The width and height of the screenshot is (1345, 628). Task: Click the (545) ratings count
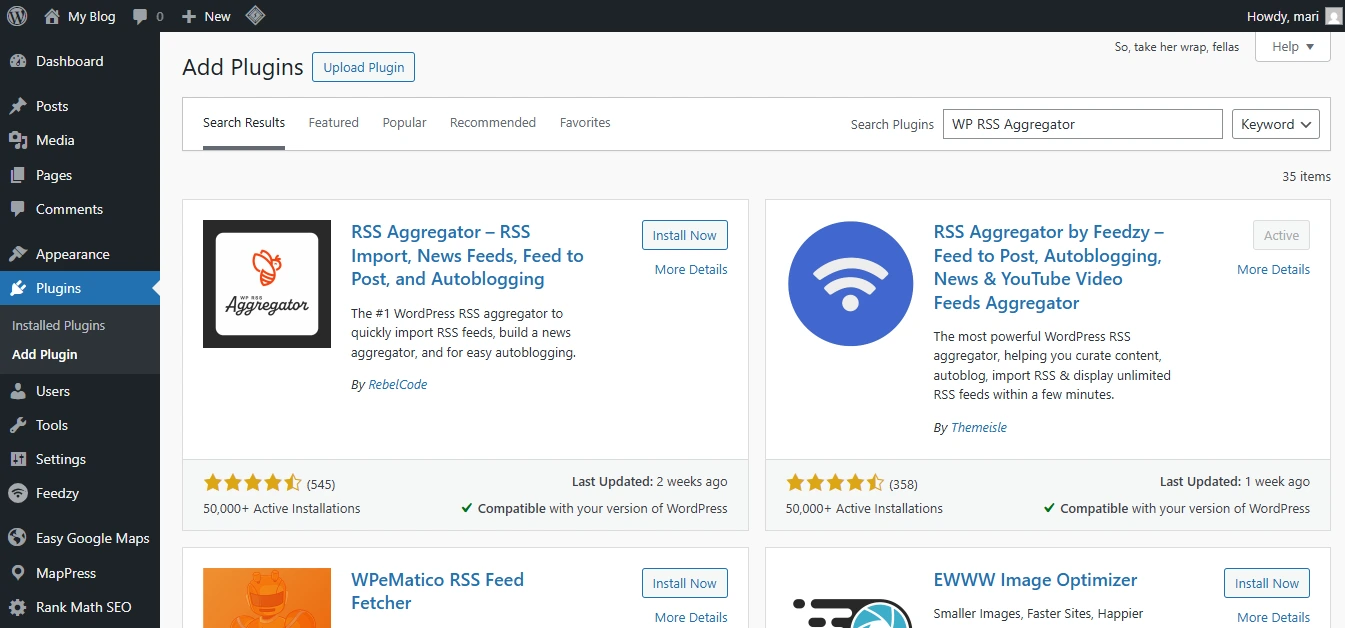(321, 484)
